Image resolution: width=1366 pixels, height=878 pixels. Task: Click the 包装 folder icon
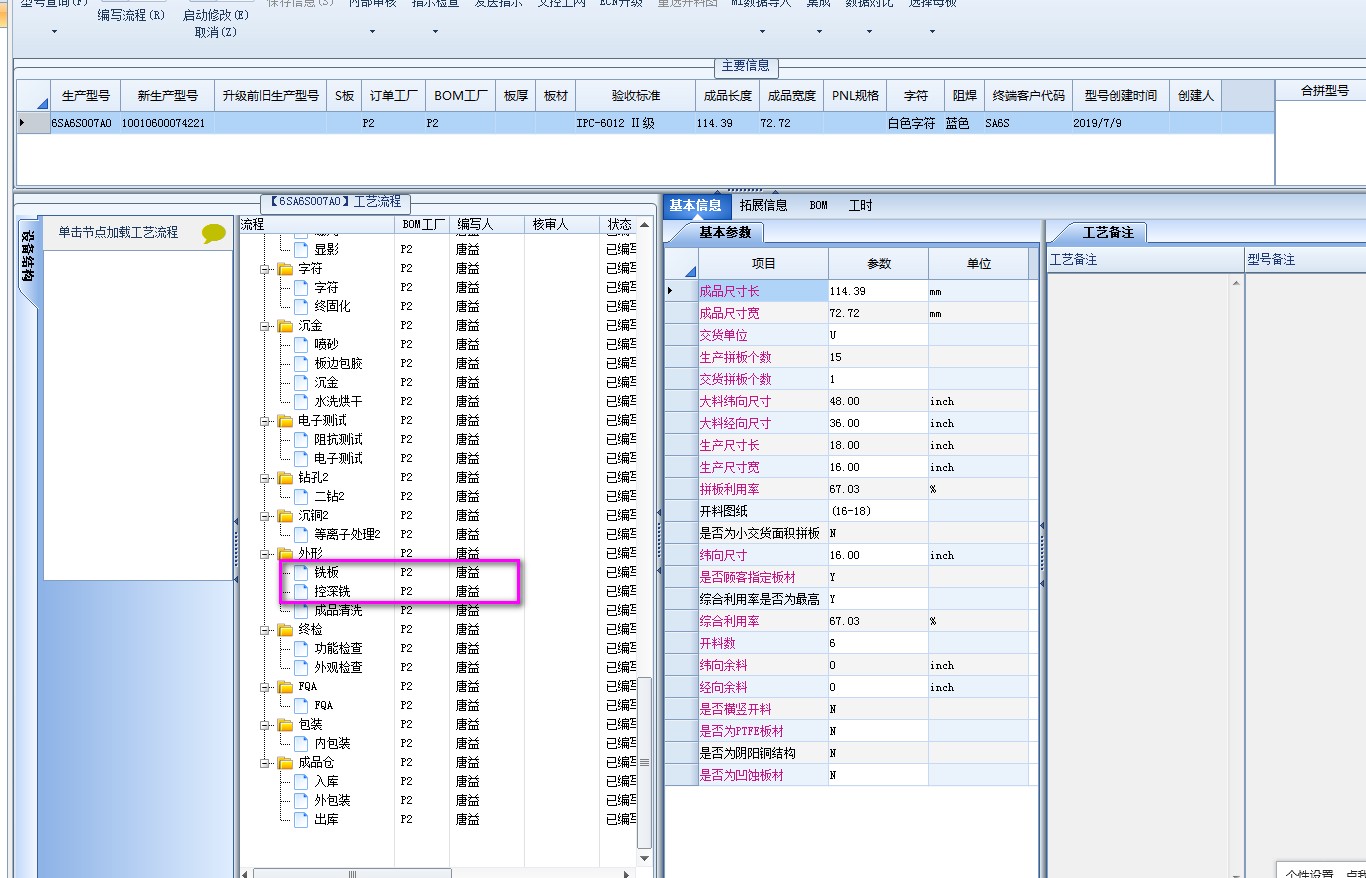[285, 724]
